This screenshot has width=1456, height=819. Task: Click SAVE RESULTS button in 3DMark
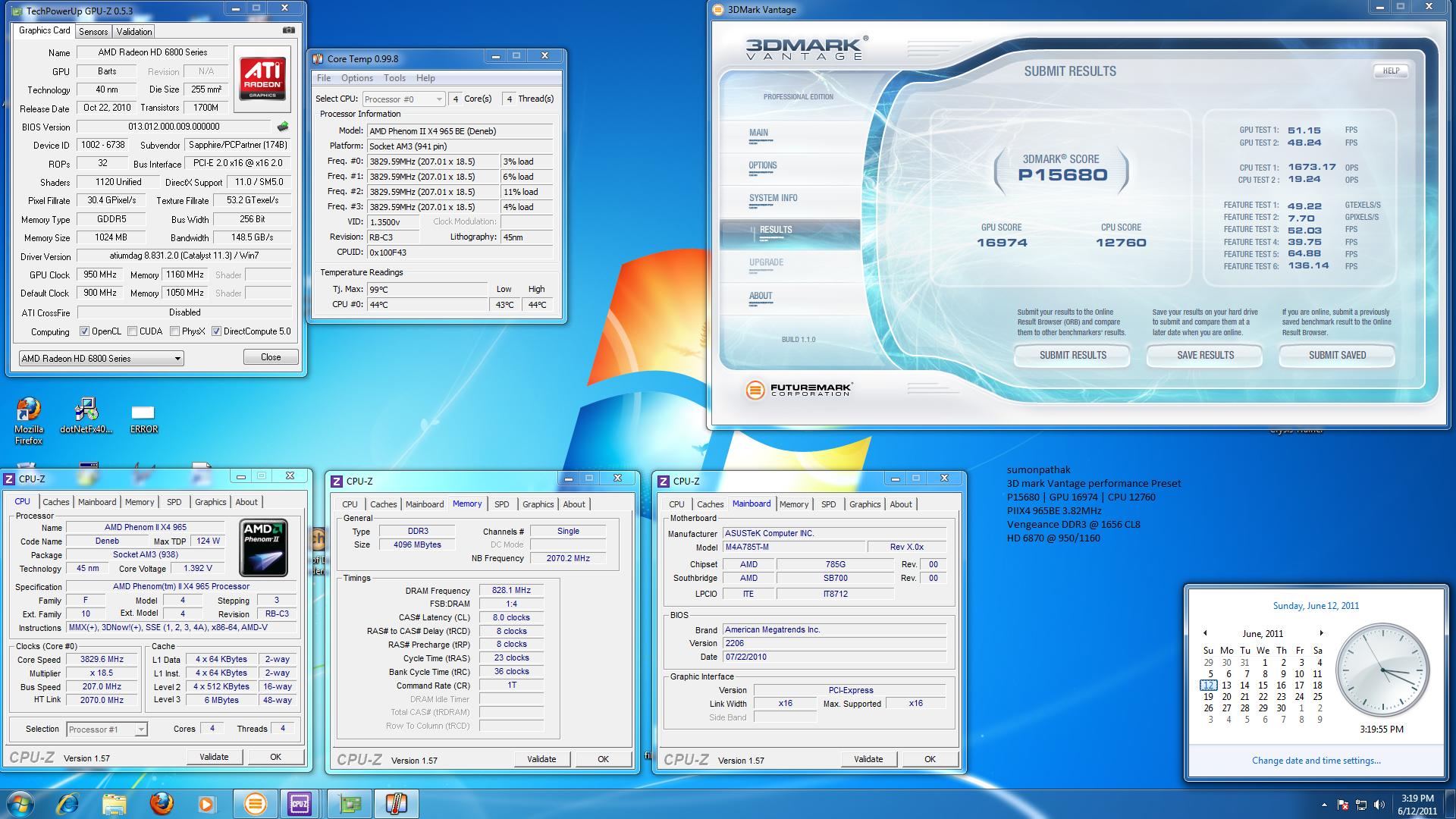tap(1205, 355)
